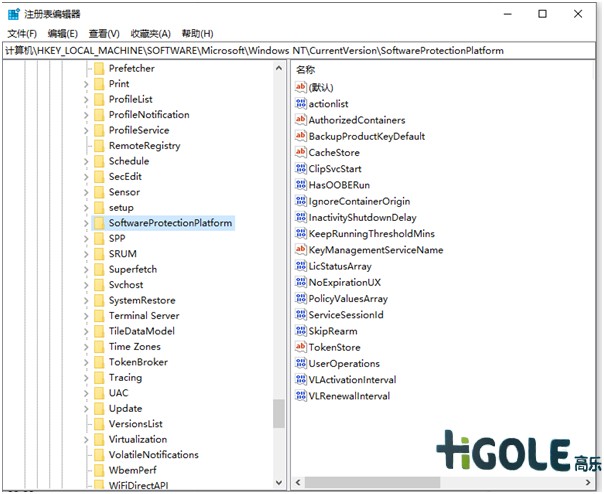Viewport: 604px width, 494px height.
Task: Click the binary icon beside HasOOBERun
Action: point(300,185)
